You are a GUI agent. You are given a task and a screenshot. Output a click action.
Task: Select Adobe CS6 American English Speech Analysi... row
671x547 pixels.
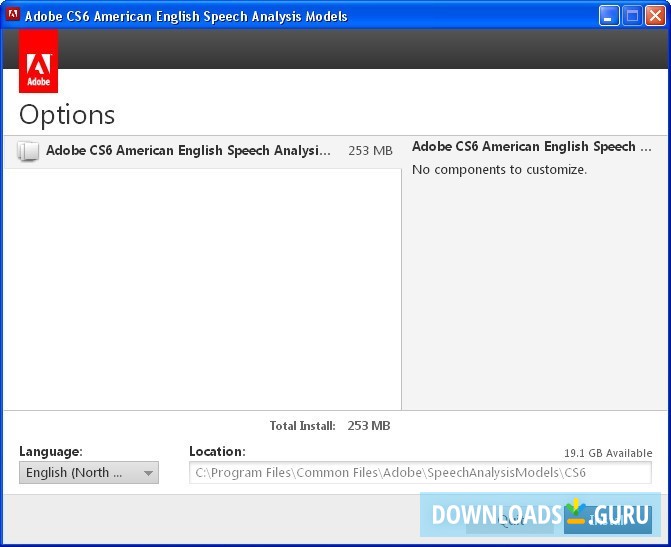202,151
